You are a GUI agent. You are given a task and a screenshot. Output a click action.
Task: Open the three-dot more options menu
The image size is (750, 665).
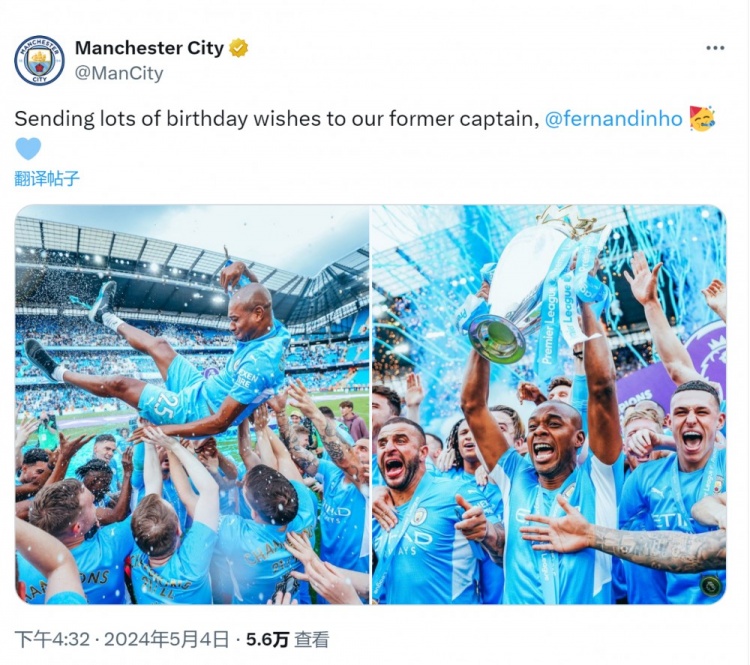click(715, 48)
